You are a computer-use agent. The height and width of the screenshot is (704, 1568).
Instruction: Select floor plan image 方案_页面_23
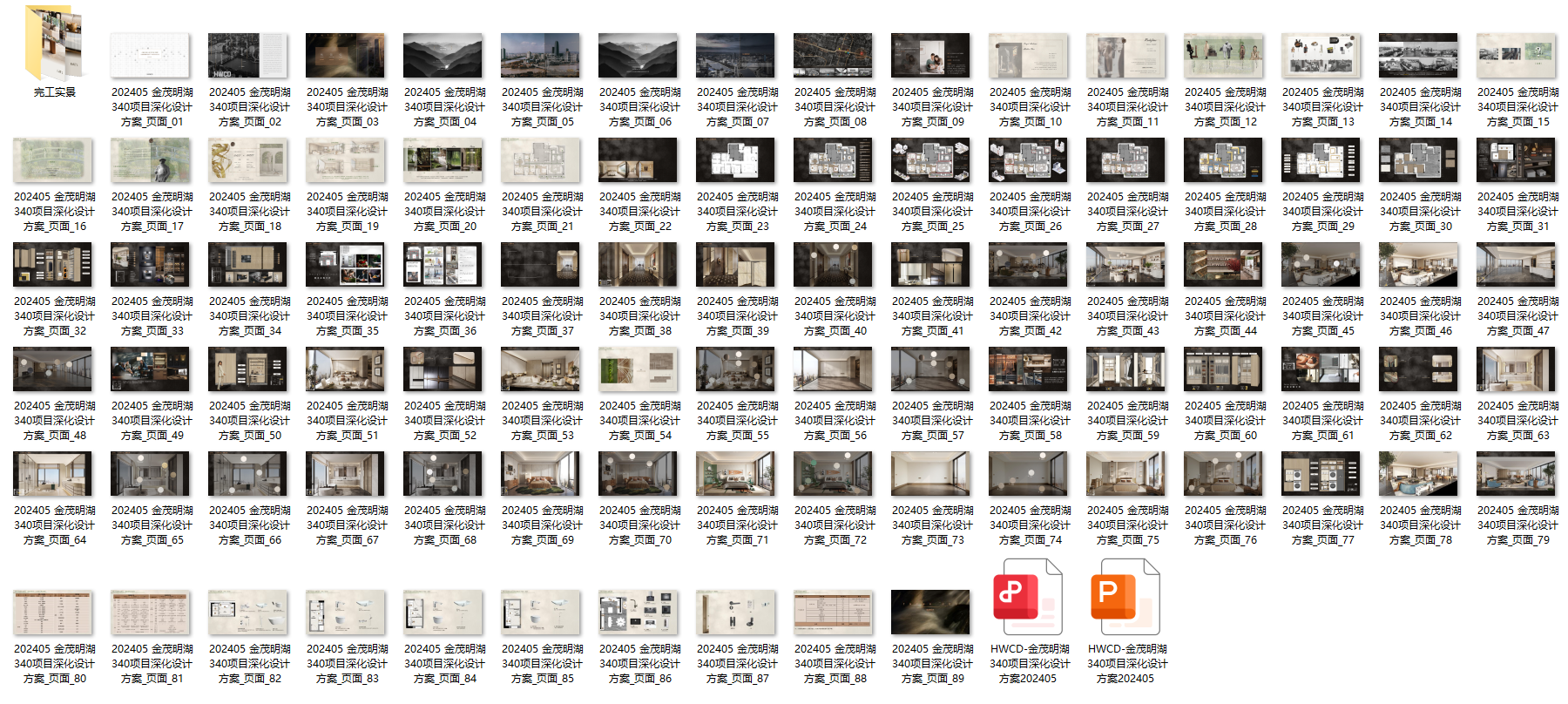coord(736,160)
